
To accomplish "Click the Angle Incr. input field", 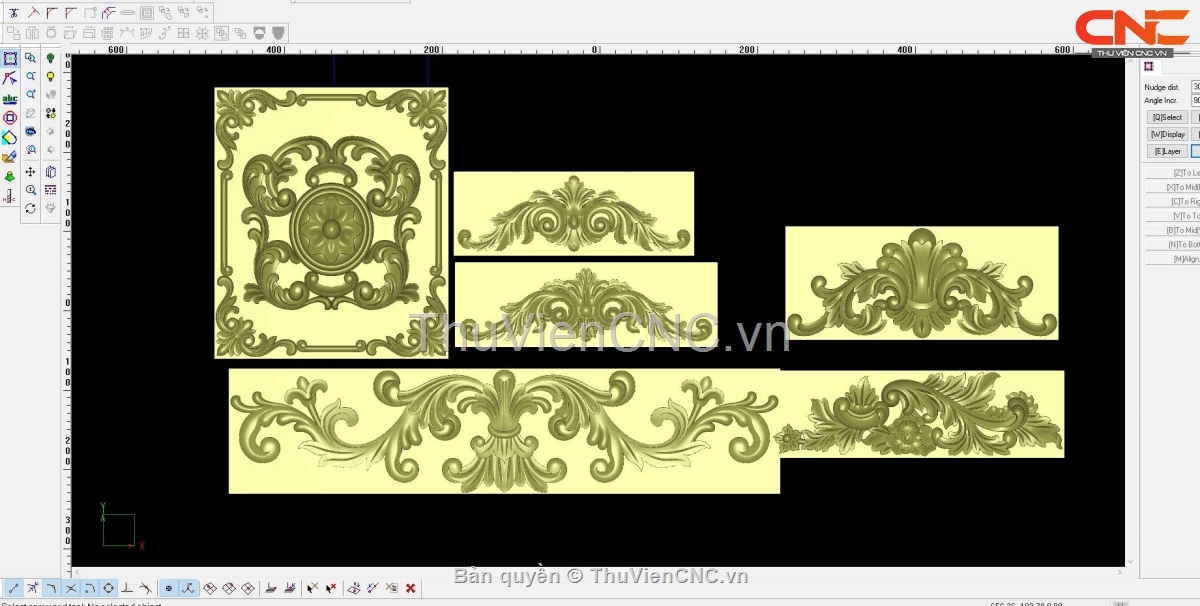I will tap(1195, 101).
